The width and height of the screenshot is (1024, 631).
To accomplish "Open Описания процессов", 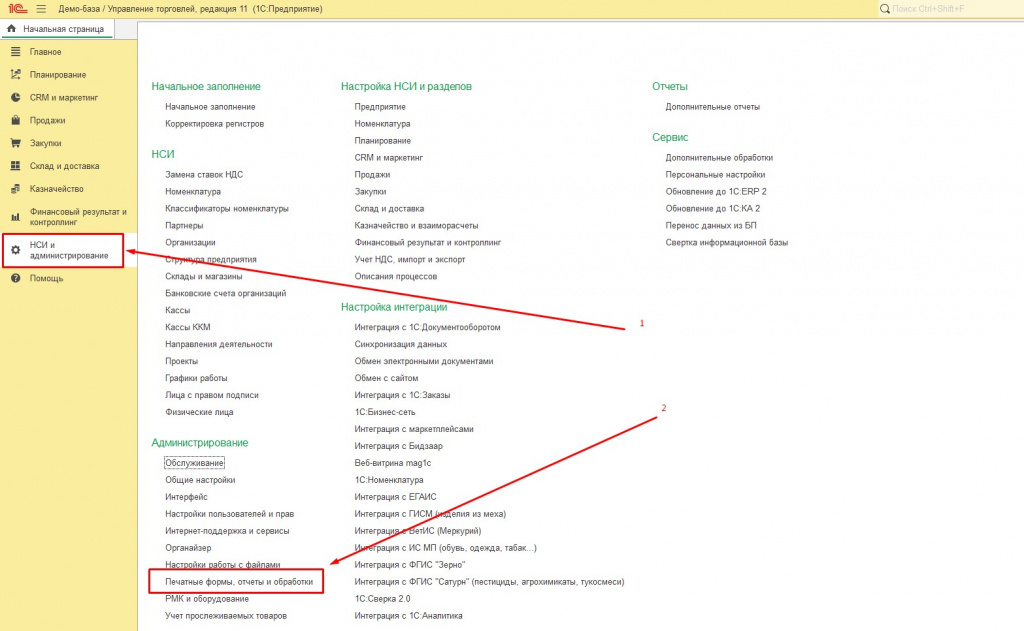I will 395,276.
